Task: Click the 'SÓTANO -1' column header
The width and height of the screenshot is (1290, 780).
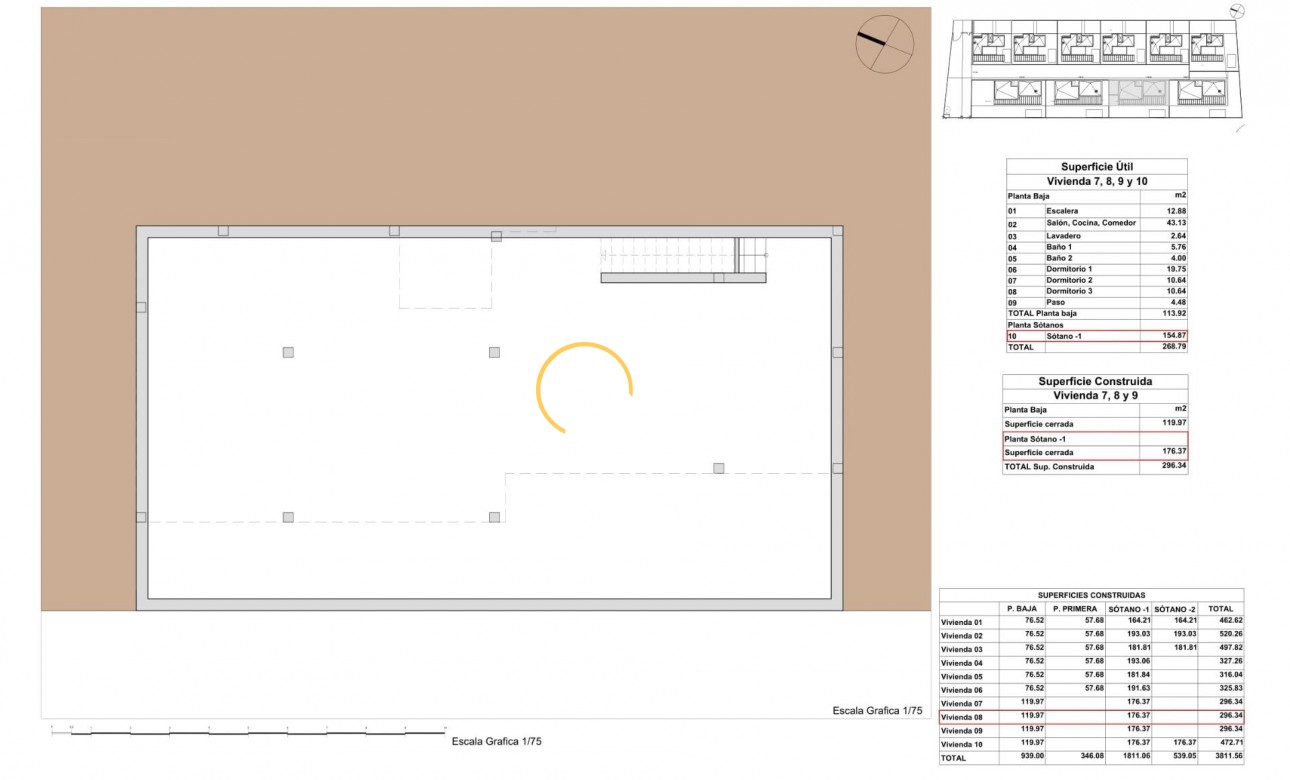Action: [1128, 609]
